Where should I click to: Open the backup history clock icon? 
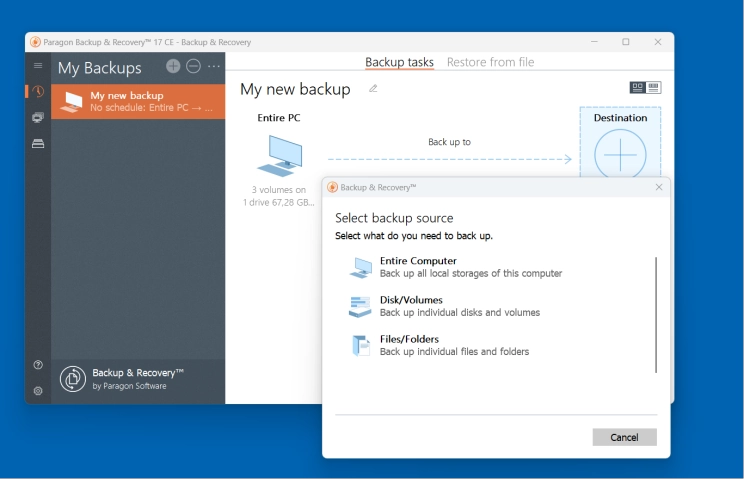coord(38,91)
